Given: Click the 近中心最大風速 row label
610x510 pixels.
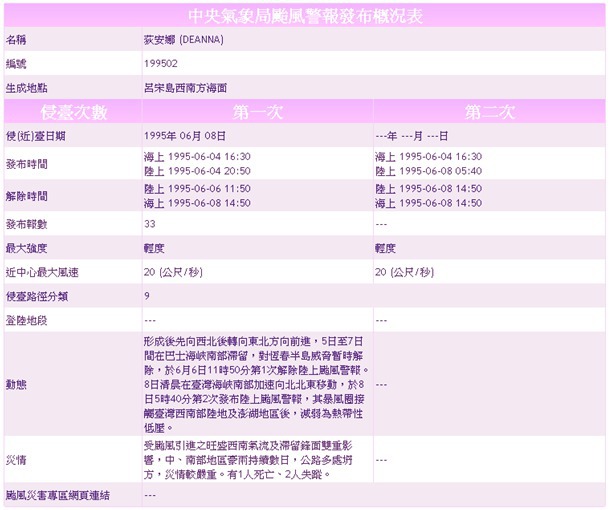Looking at the screenshot, I should pyautogui.click(x=42, y=272).
